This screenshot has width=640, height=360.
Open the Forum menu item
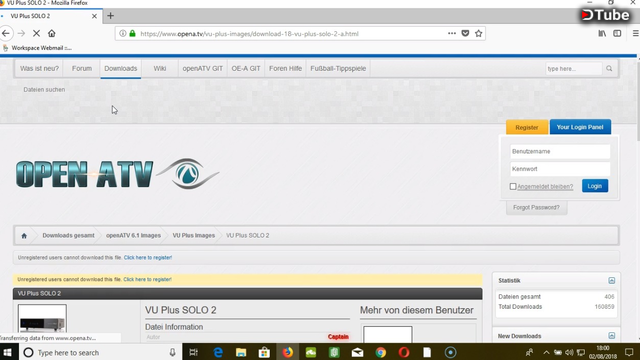click(82, 69)
